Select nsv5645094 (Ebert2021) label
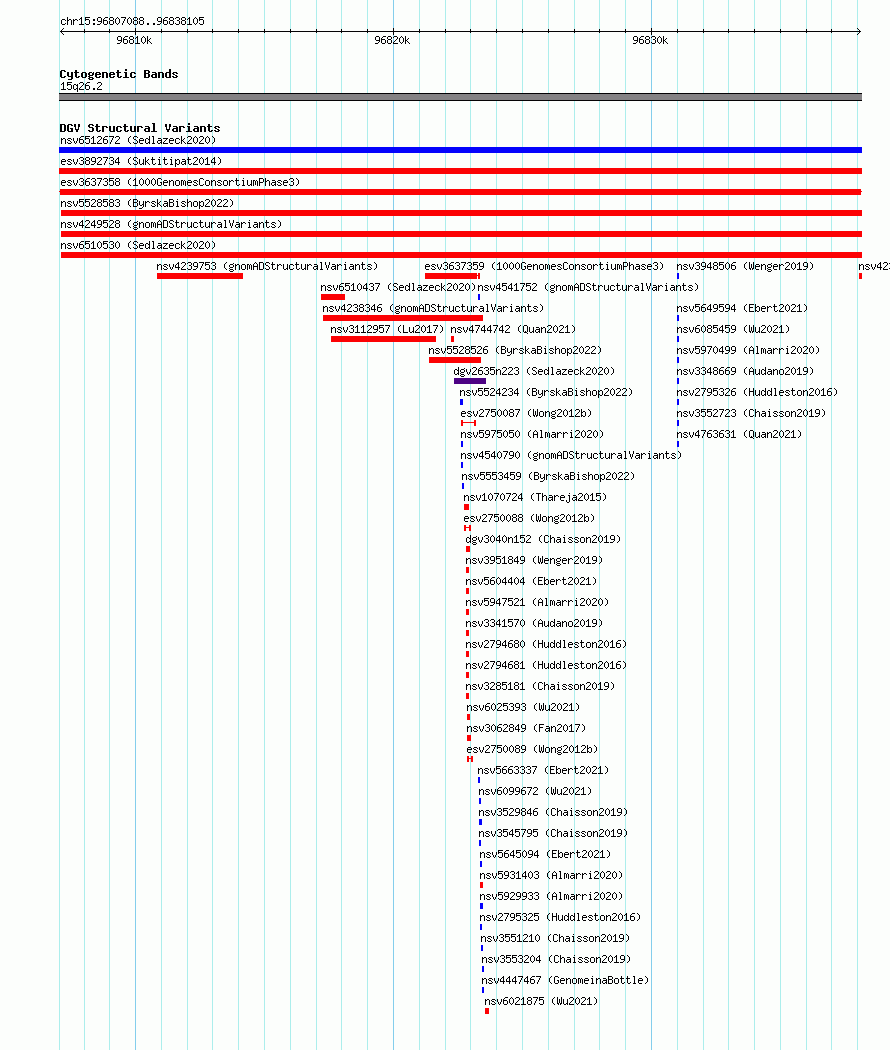The width and height of the screenshot is (890, 1050). coord(545,854)
